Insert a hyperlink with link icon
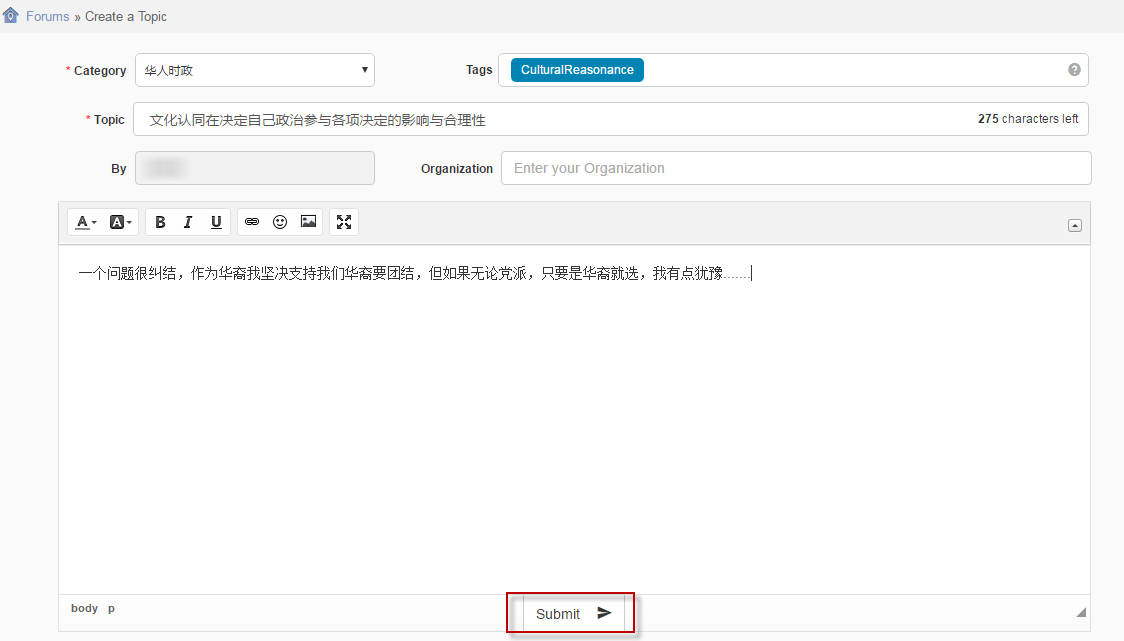 pyautogui.click(x=252, y=222)
